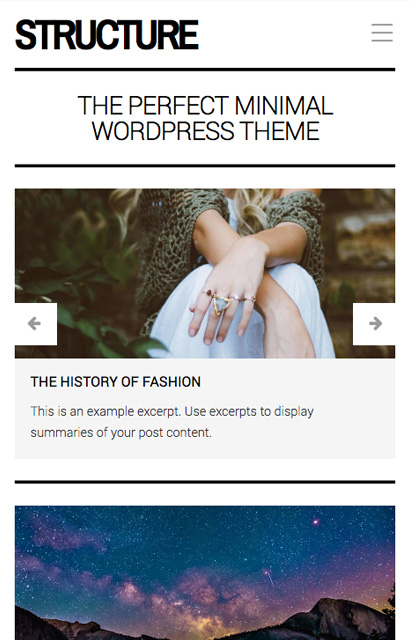
Task: Advance to the next slide arrow
Action: click(375, 323)
